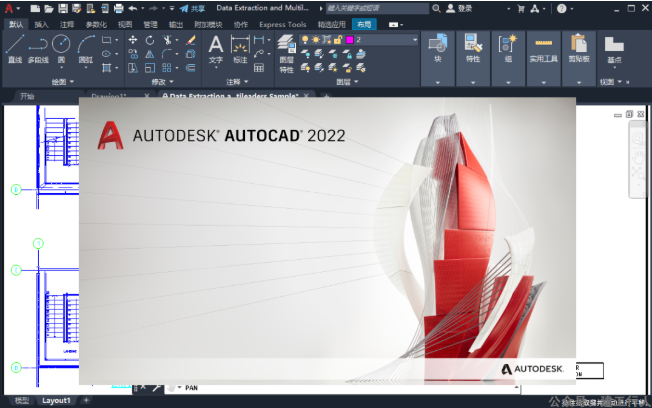Switch to the 模型 (Model) tab at bottom
The width and height of the screenshot is (652, 408).
point(22,401)
